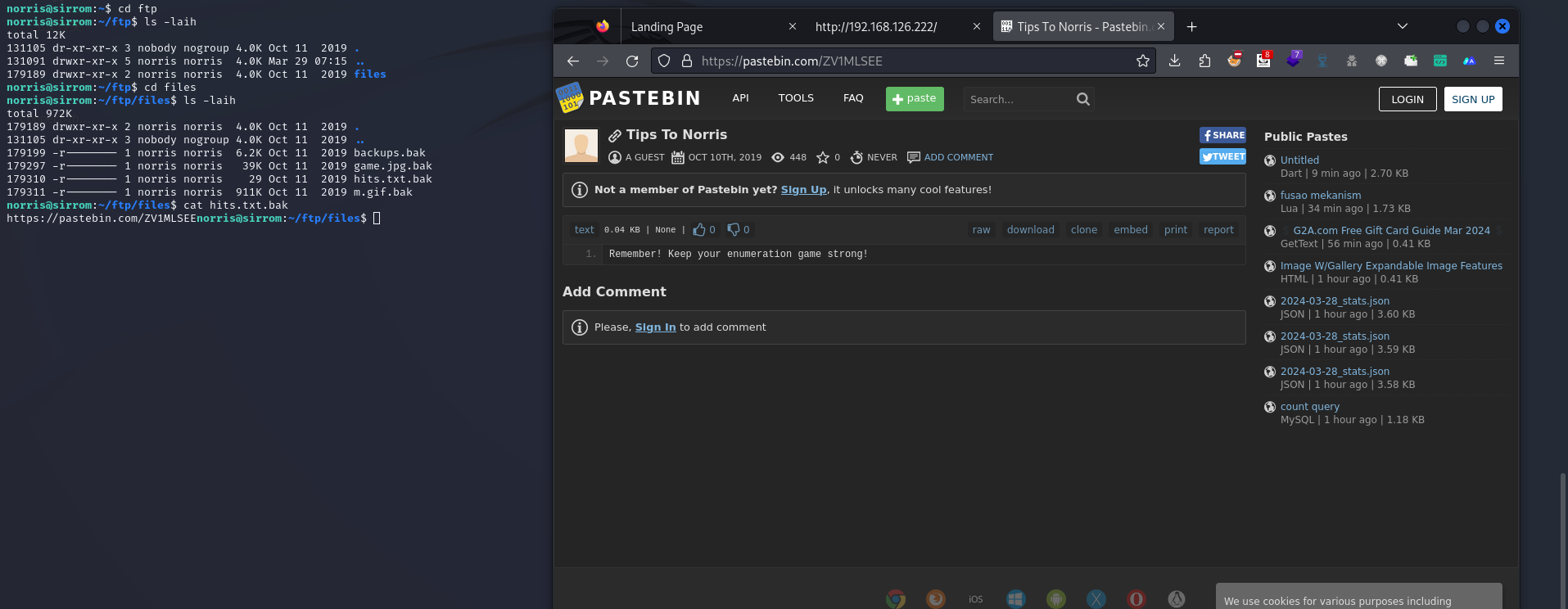Open a new browser tab with plus
Screen dimensions: 1568x609
(x=1192, y=27)
